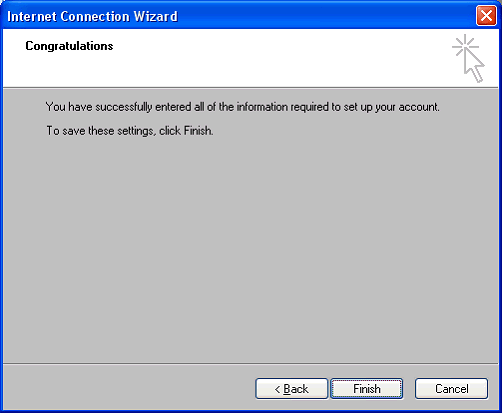
Task: Close the wizard using the red X
Action: coord(486,16)
